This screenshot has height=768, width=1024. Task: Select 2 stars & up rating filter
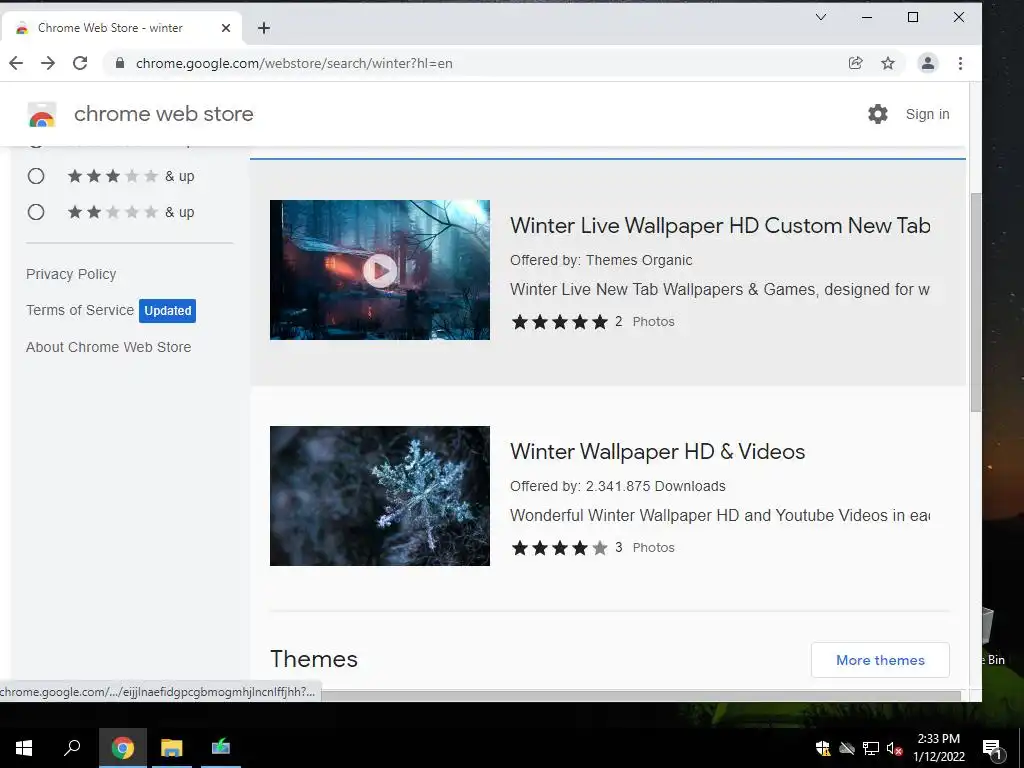click(36, 212)
